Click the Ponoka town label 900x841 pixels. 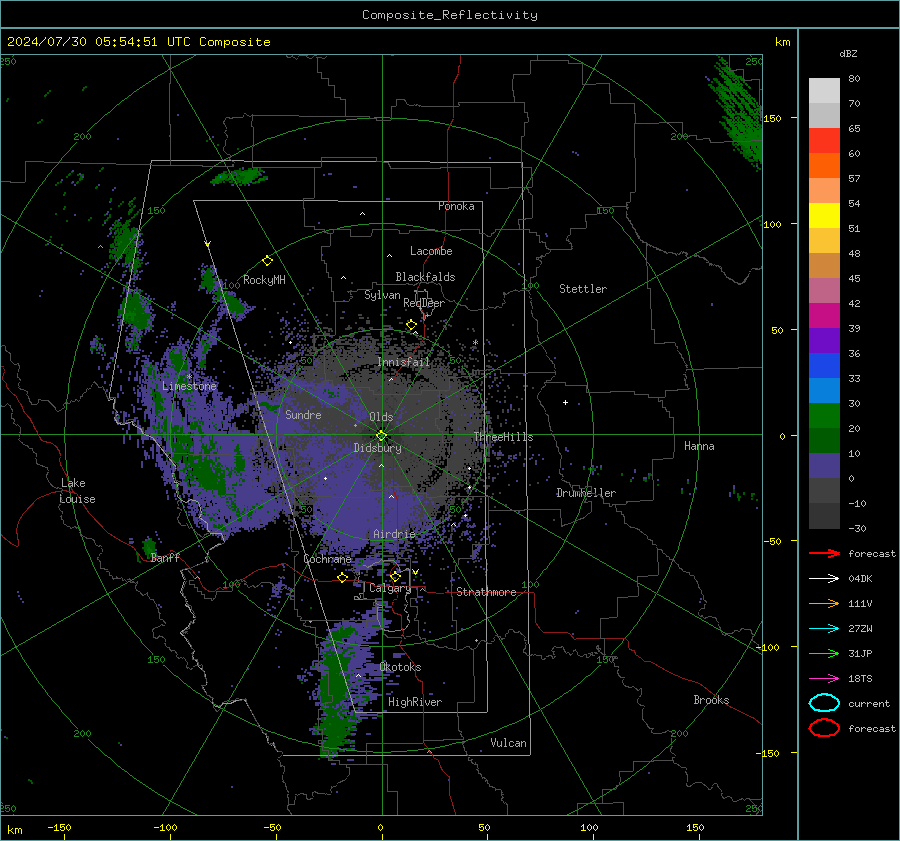[456, 206]
